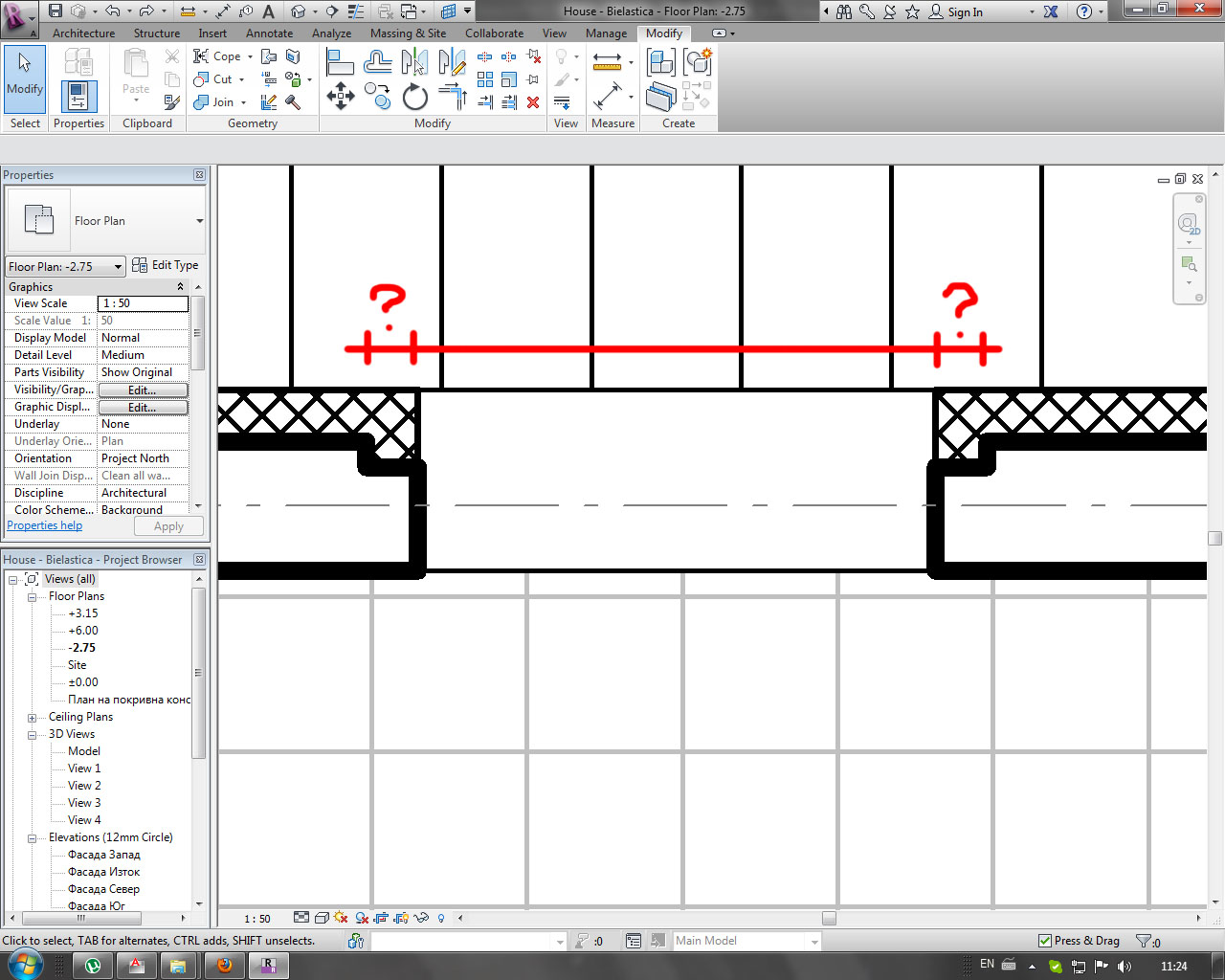Collapse the Floor Plans tree node

pyautogui.click(x=32, y=596)
